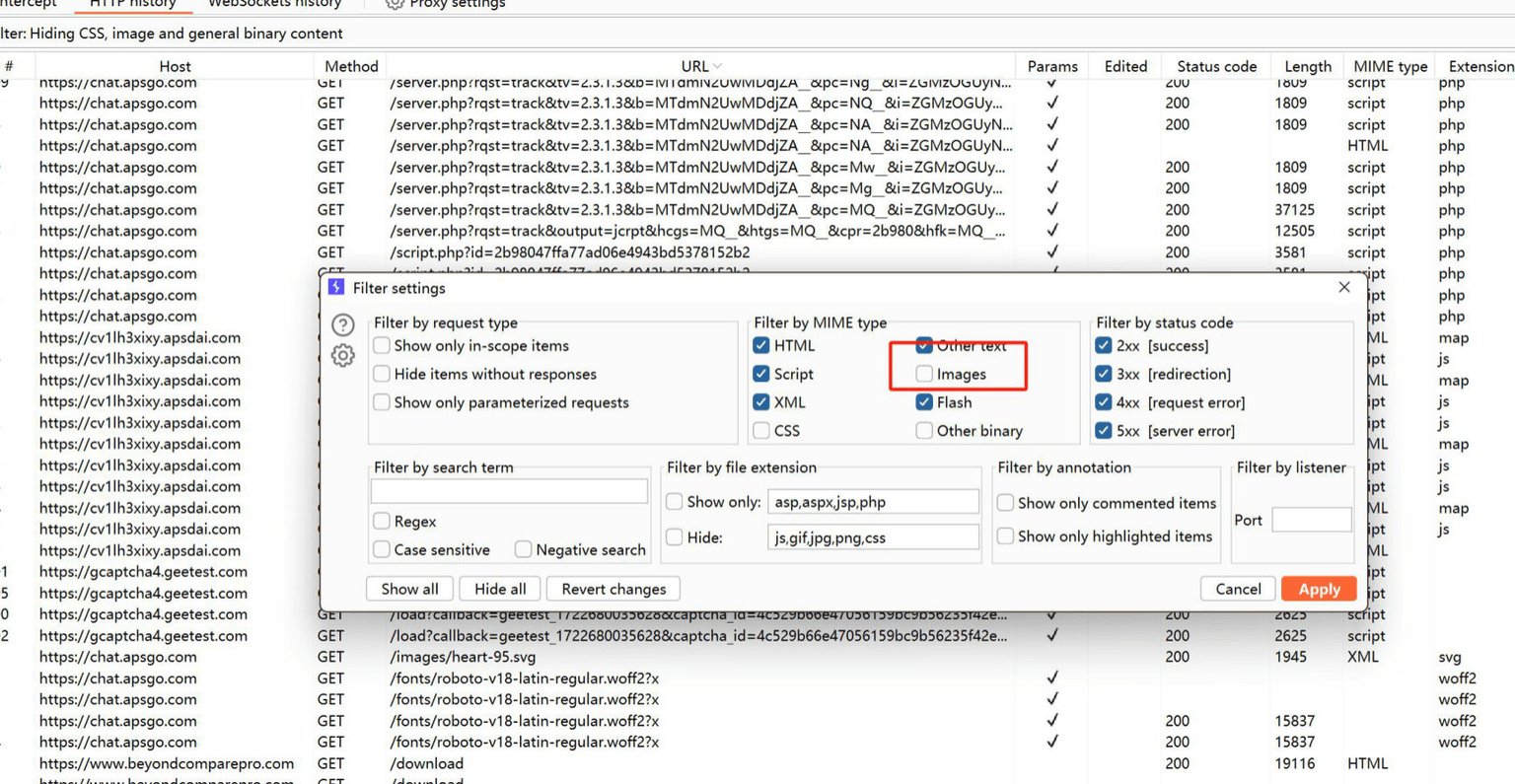
Task: Check the CSS MIME type
Action: (x=761, y=431)
